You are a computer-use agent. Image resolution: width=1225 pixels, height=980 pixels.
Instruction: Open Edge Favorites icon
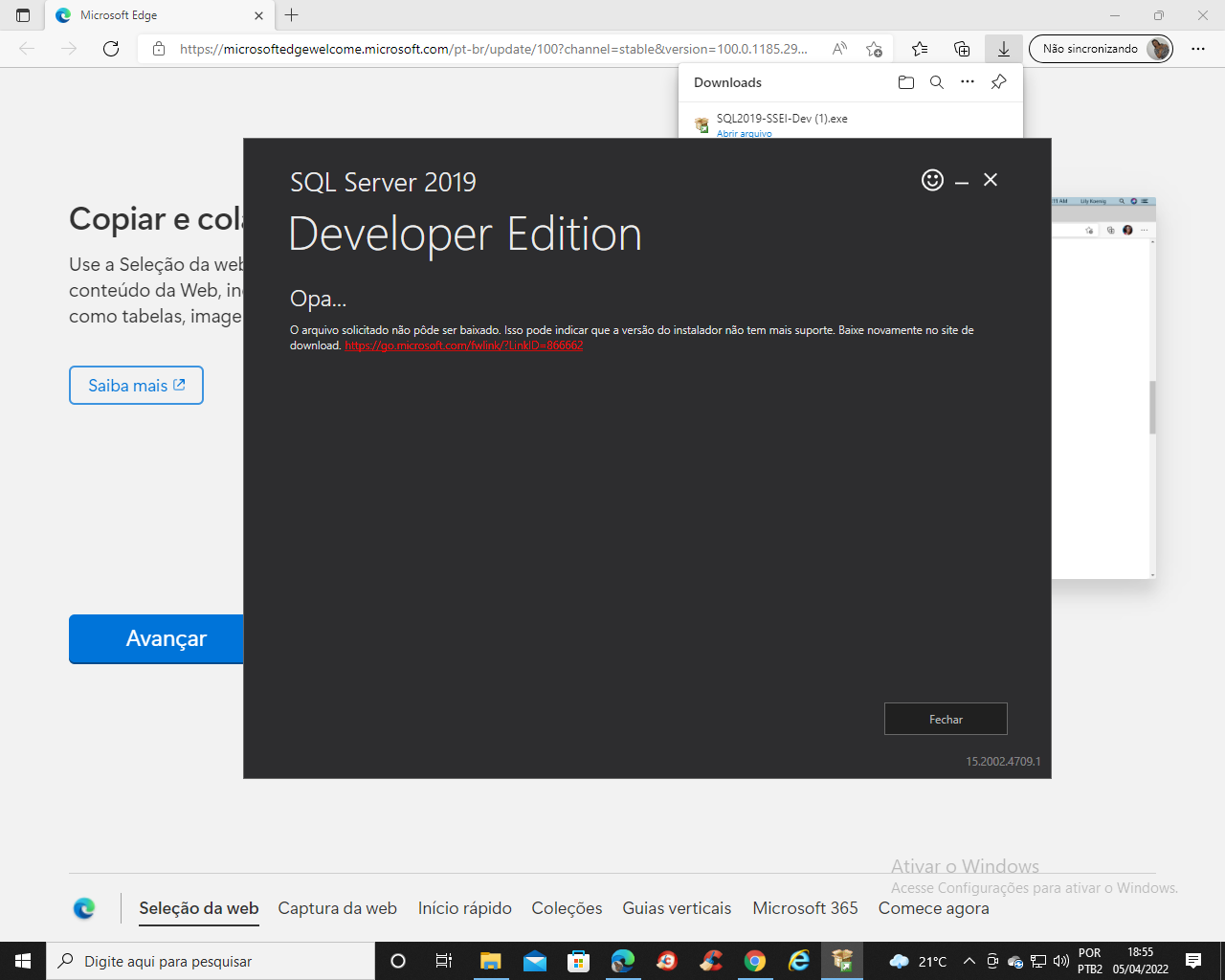[920, 49]
